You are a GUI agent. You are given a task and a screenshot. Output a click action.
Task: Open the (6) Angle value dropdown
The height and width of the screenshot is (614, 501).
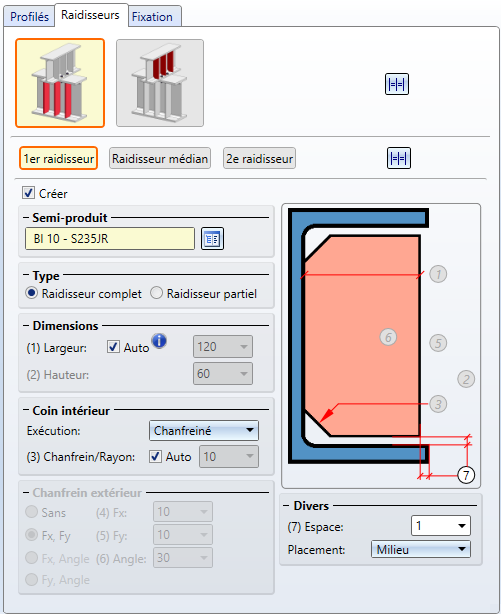[x=183, y=557]
